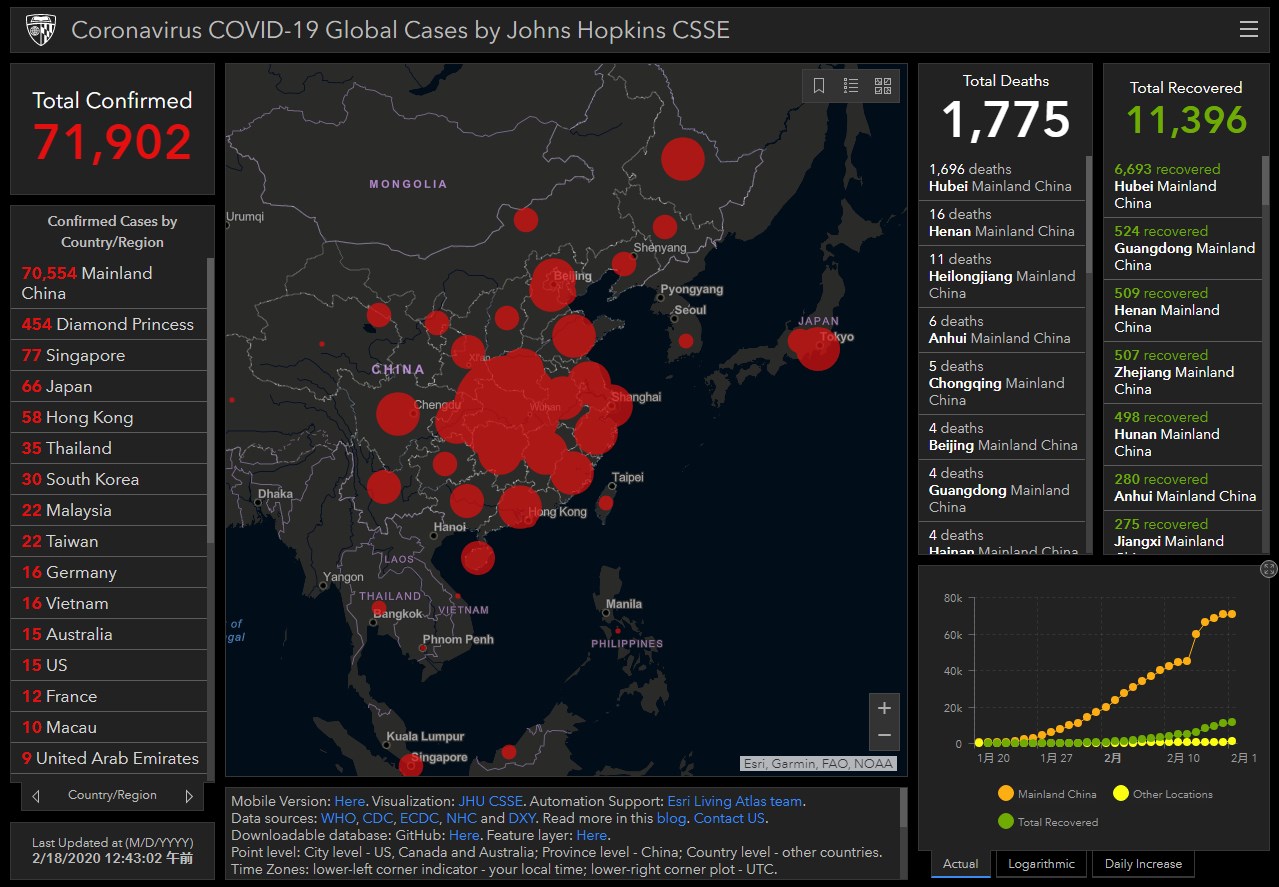Select the Country/Region list tab
The height and width of the screenshot is (887, 1279).
click(x=112, y=796)
